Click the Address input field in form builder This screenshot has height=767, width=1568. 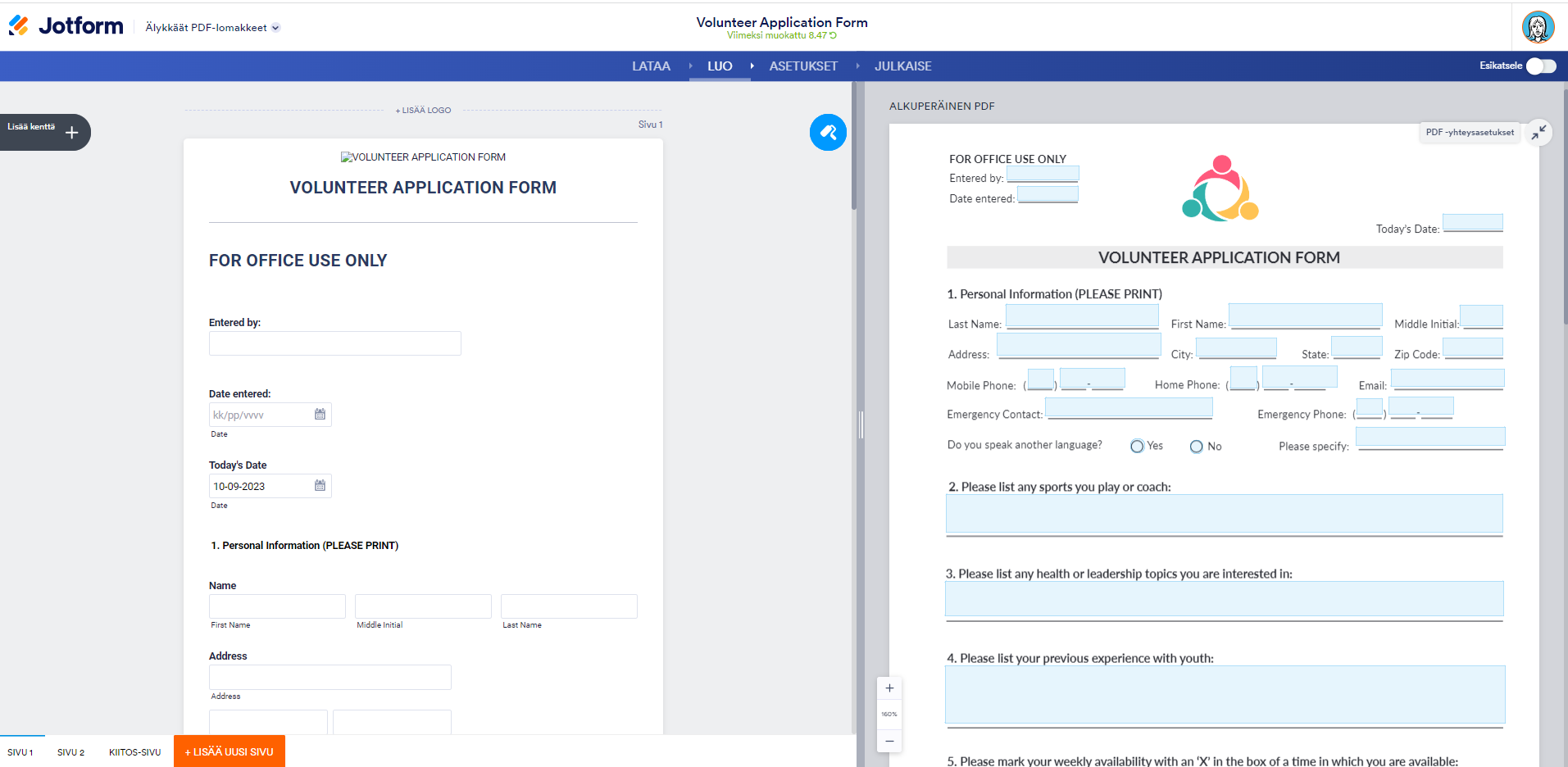pos(330,677)
